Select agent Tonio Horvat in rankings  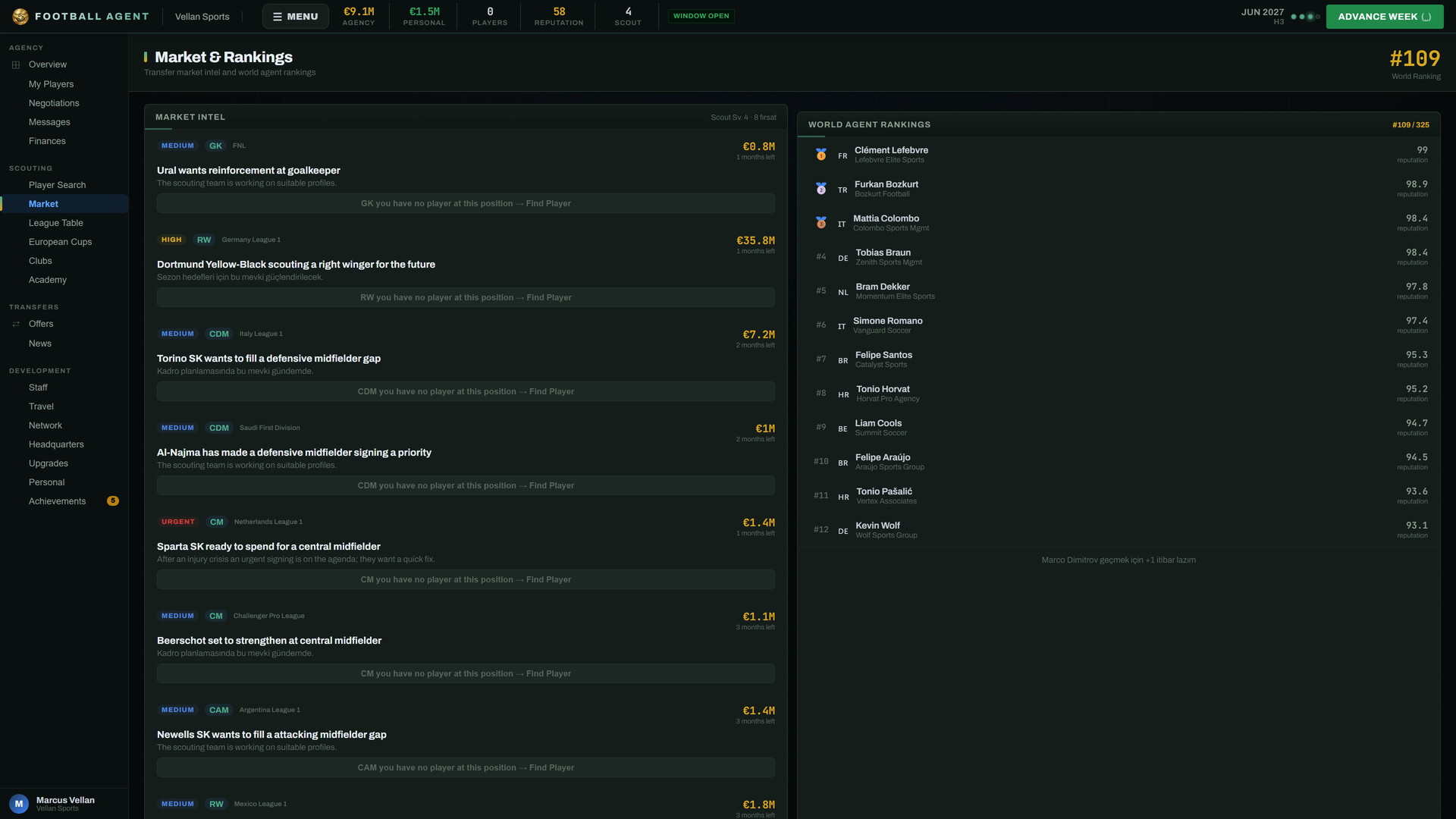click(x=1119, y=394)
